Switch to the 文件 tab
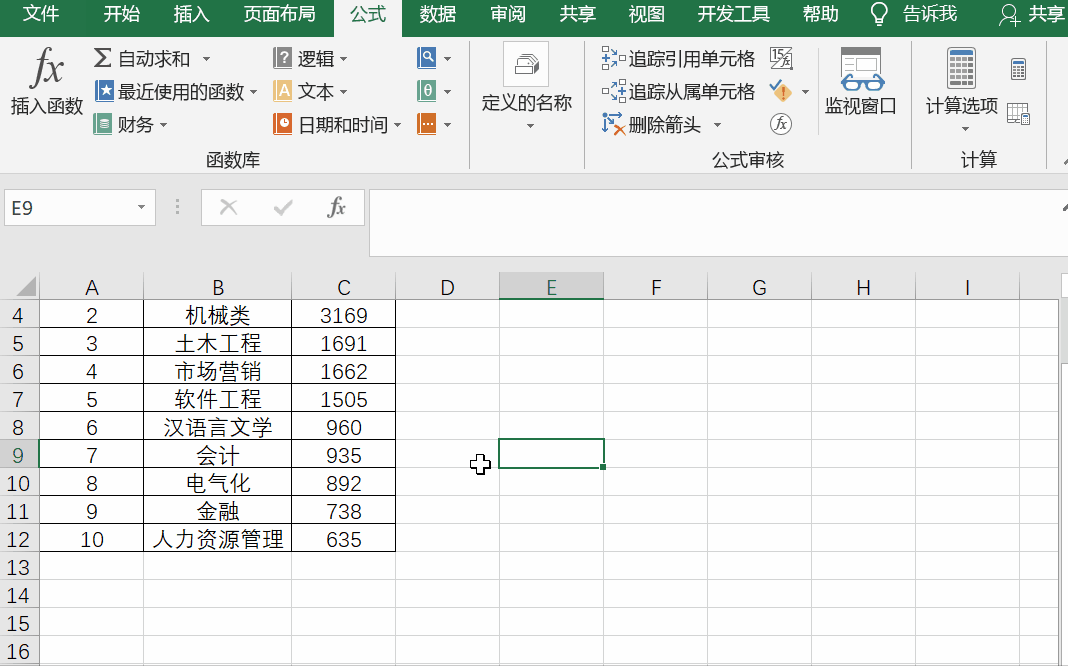 click(x=41, y=14)
